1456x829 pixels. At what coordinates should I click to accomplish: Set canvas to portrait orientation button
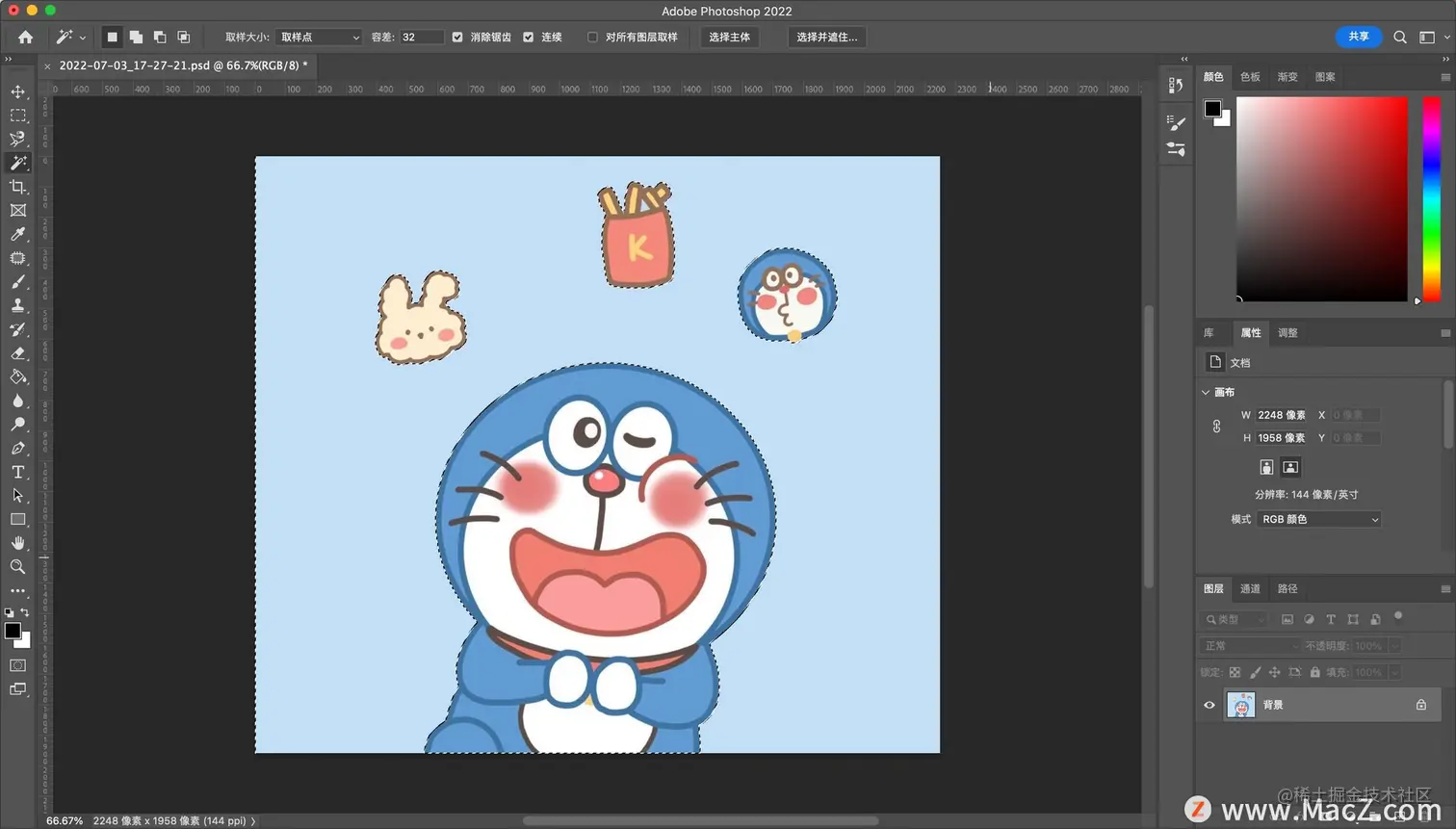(x=1266, y=467)
